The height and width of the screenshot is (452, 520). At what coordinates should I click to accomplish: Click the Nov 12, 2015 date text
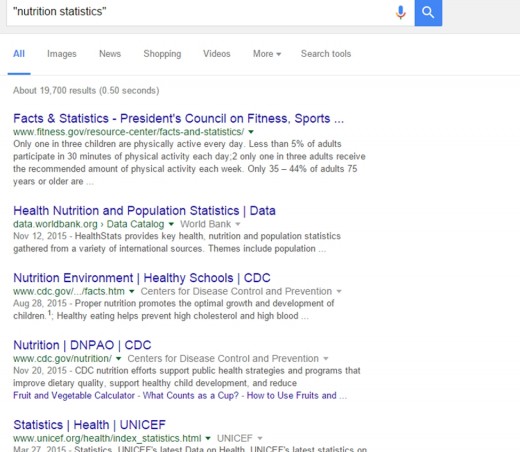point(40,236)
